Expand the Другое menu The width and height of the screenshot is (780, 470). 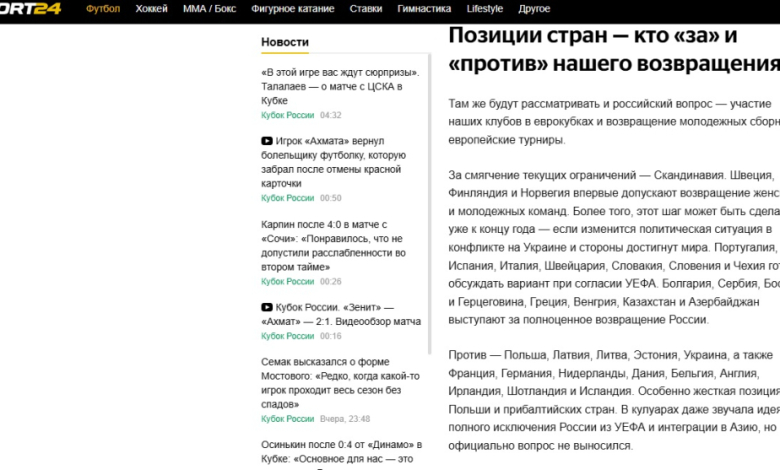[534, 9]
